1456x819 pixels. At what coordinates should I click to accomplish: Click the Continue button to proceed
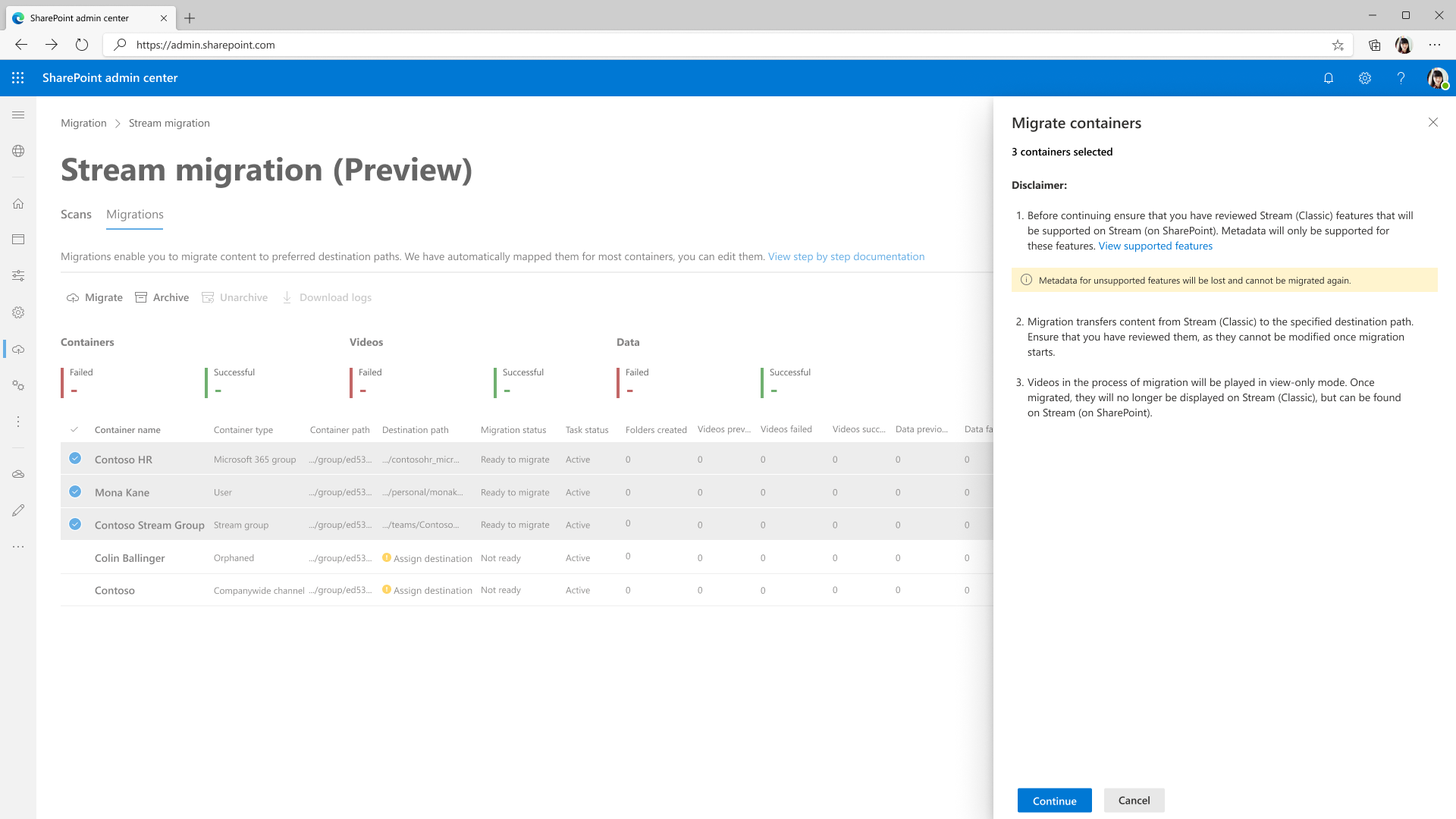tap(1053, 800)
